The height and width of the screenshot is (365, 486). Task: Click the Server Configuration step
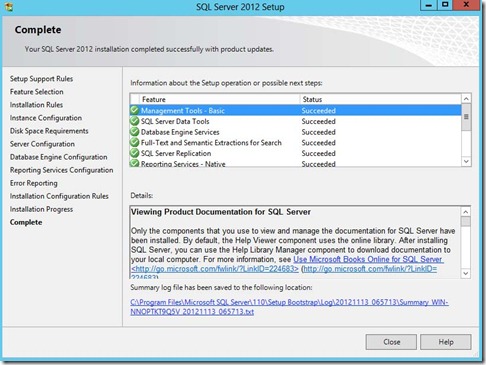42,144
